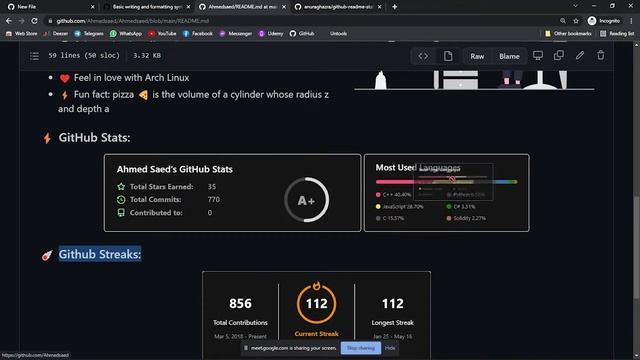
Task: Go forward in browser history
Action: coord(21,20)
